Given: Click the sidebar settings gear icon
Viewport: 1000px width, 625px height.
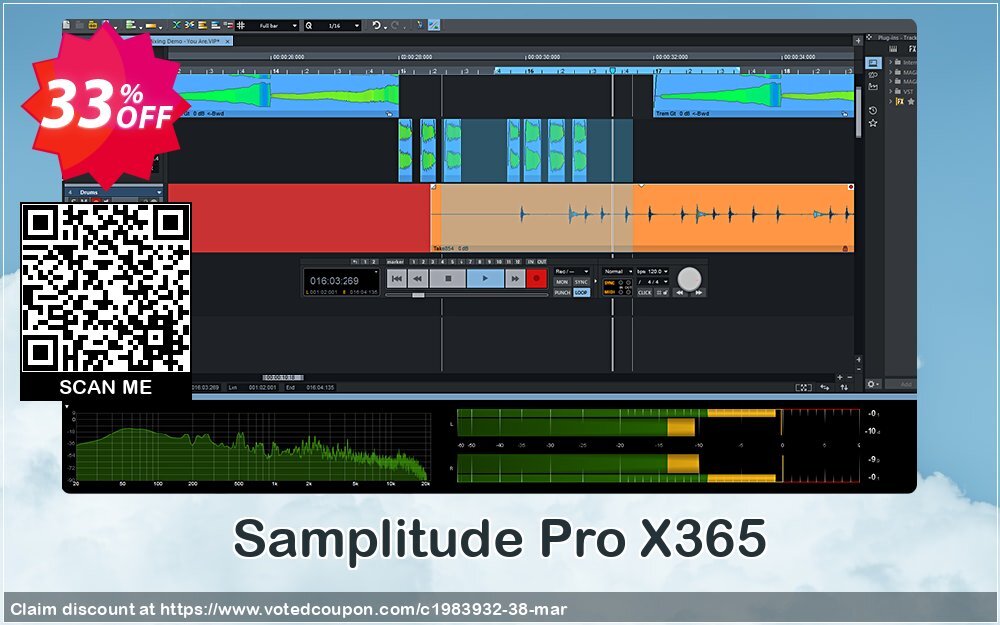Looking at the screenshot, I should coord(871,384).
